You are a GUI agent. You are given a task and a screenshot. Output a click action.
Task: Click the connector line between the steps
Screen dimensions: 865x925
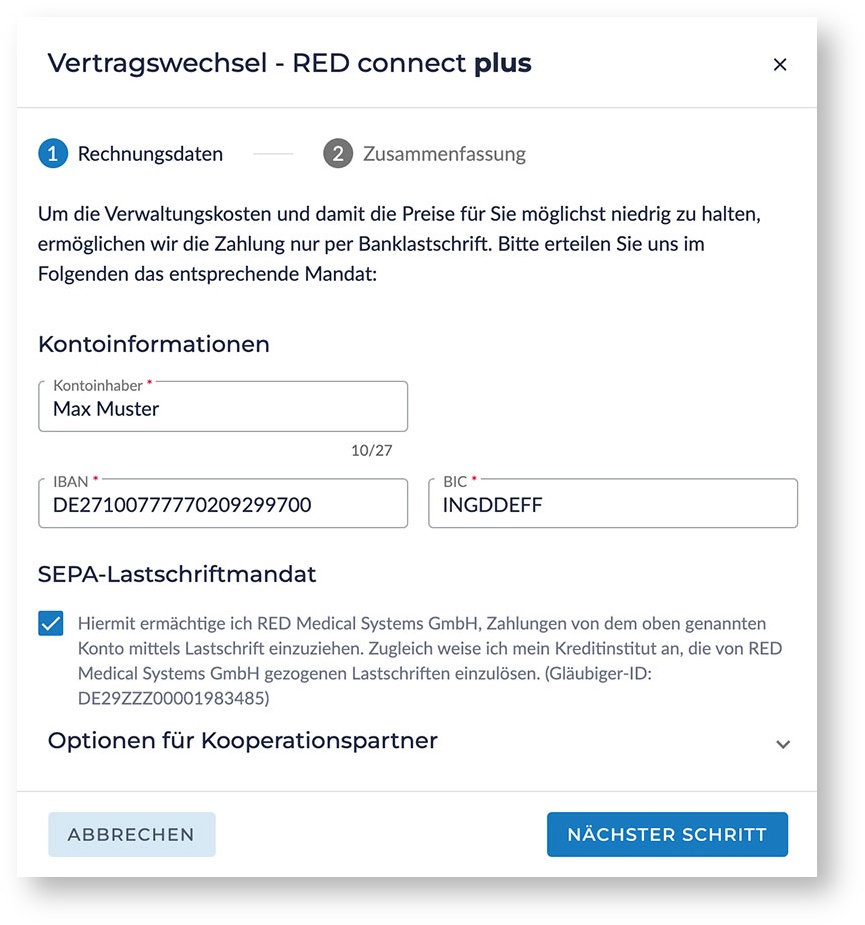pyautogui.click(x=273, y=154)
